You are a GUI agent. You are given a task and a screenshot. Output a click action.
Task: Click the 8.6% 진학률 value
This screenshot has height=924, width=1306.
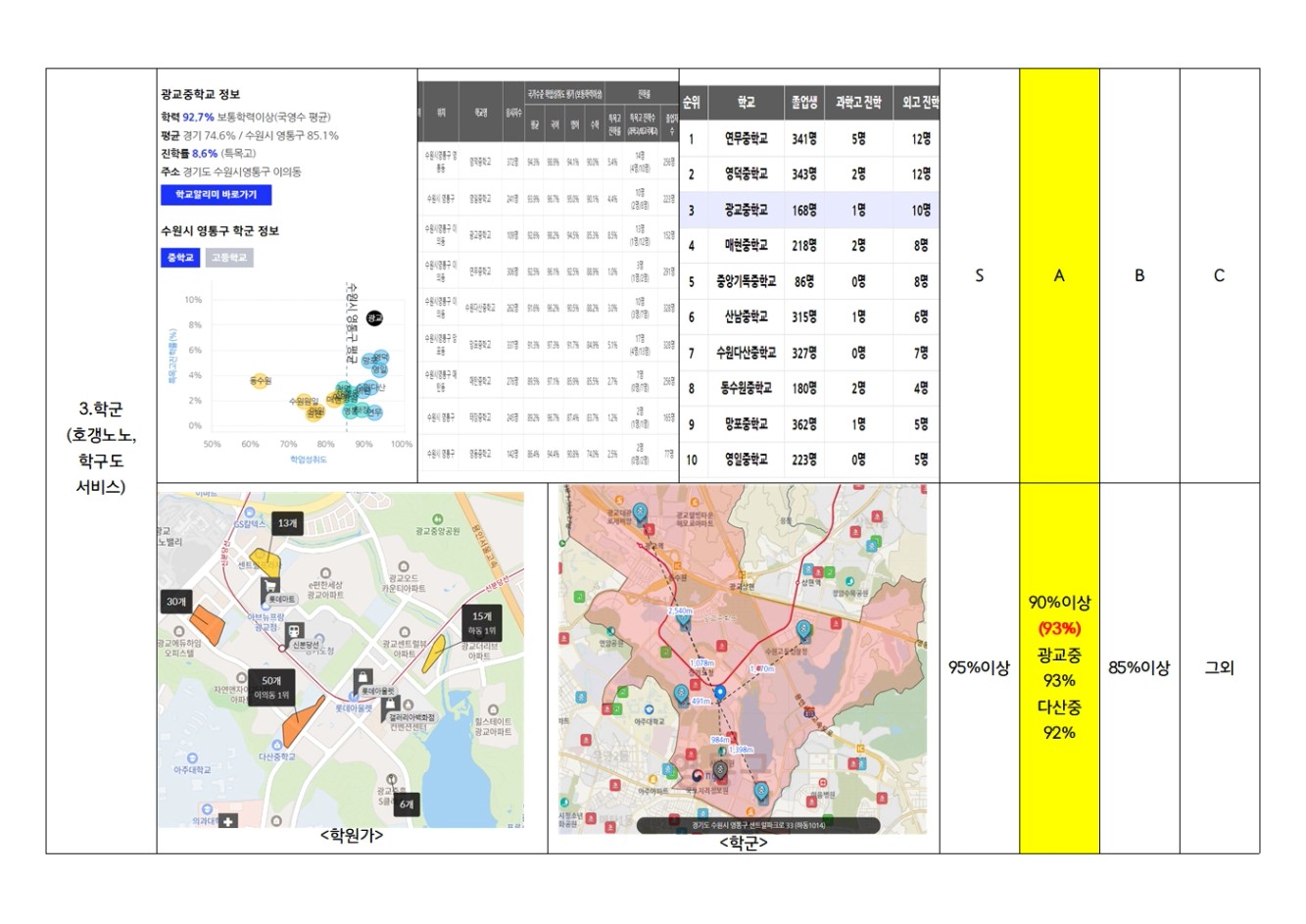click(x=205, y=154)
